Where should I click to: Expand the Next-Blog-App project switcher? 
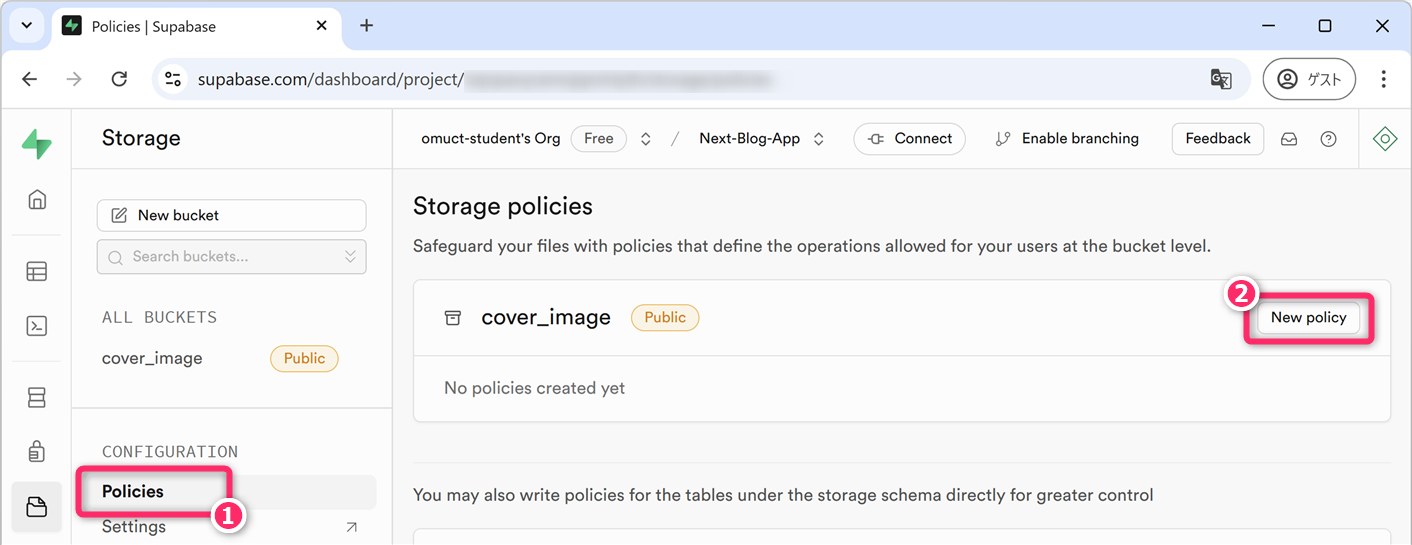pyautogui.click(x=819, y=139)
